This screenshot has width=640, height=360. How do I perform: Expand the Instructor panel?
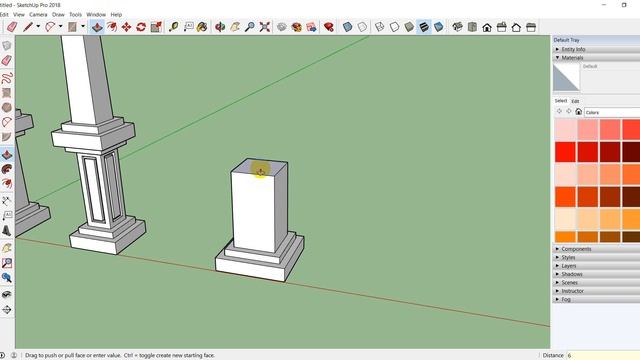pyautogui.click(x=596, y=291)
